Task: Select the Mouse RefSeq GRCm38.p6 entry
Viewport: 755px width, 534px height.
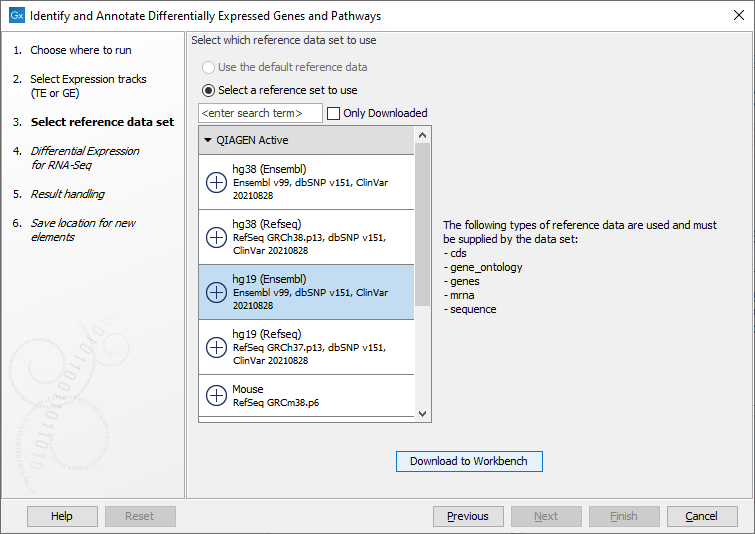Action: [x=306, y=395]
